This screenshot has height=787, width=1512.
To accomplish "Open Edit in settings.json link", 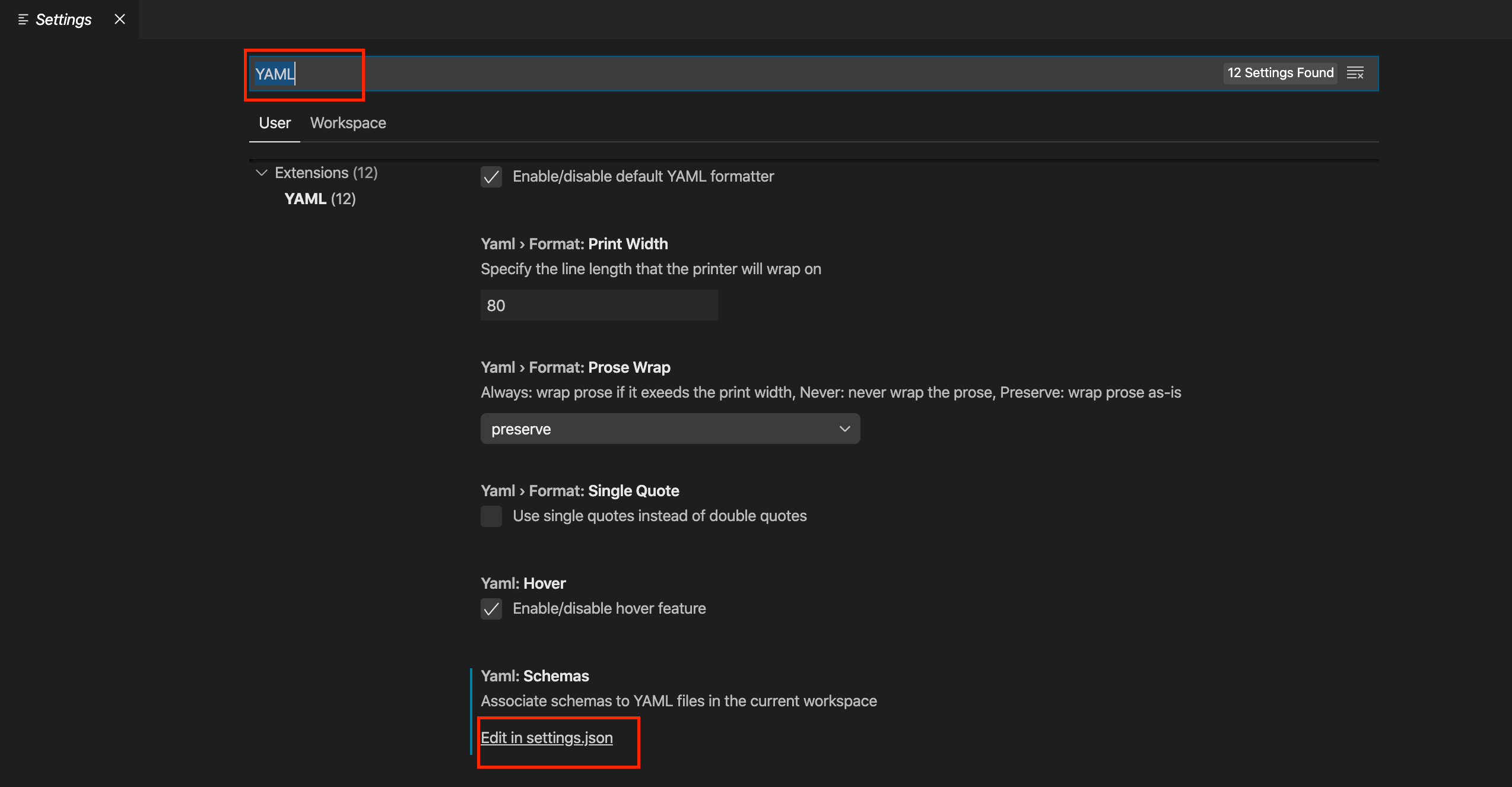I will 547,738.
